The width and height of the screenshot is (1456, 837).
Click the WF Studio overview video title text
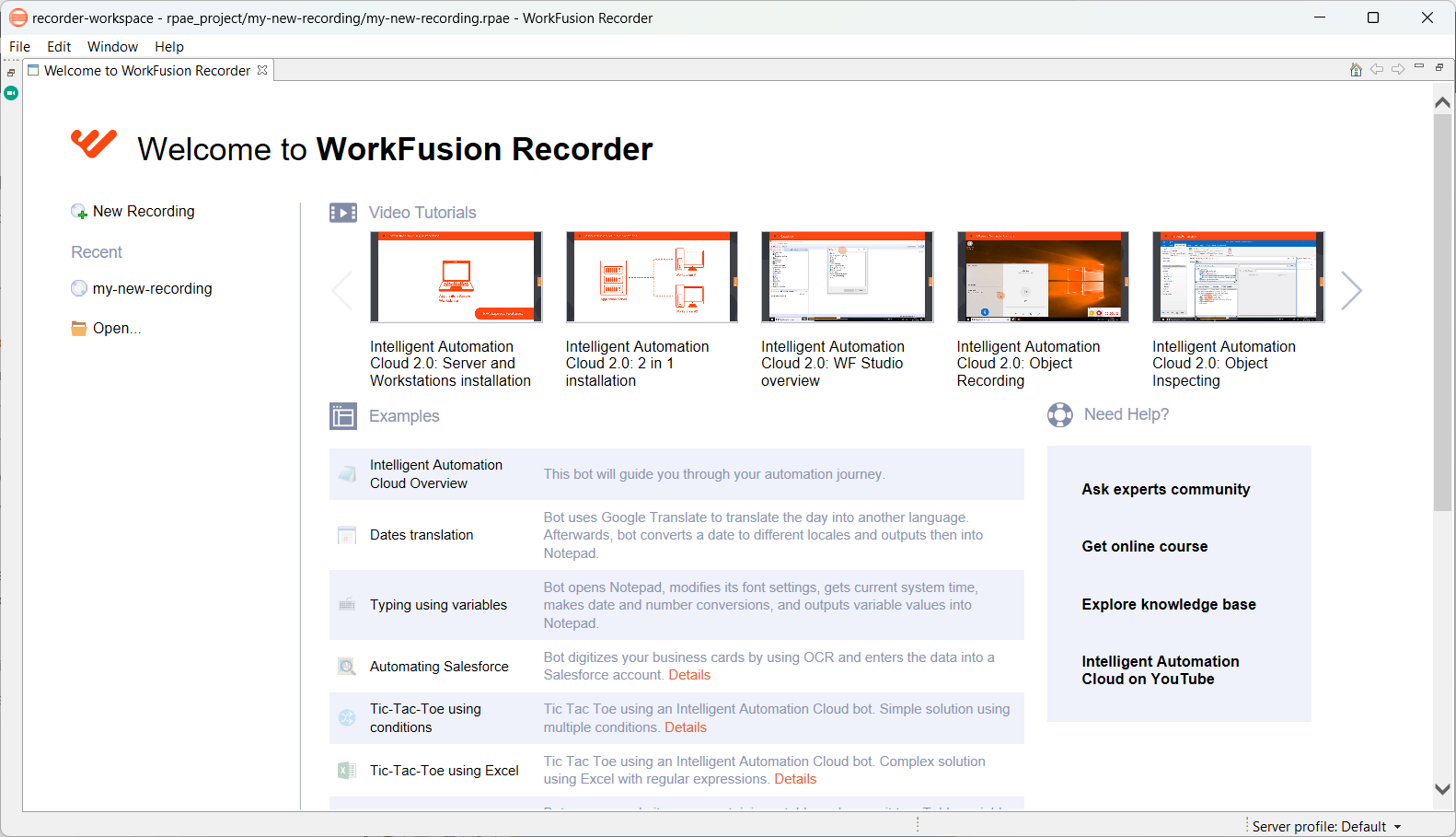[x=833, y=364]
